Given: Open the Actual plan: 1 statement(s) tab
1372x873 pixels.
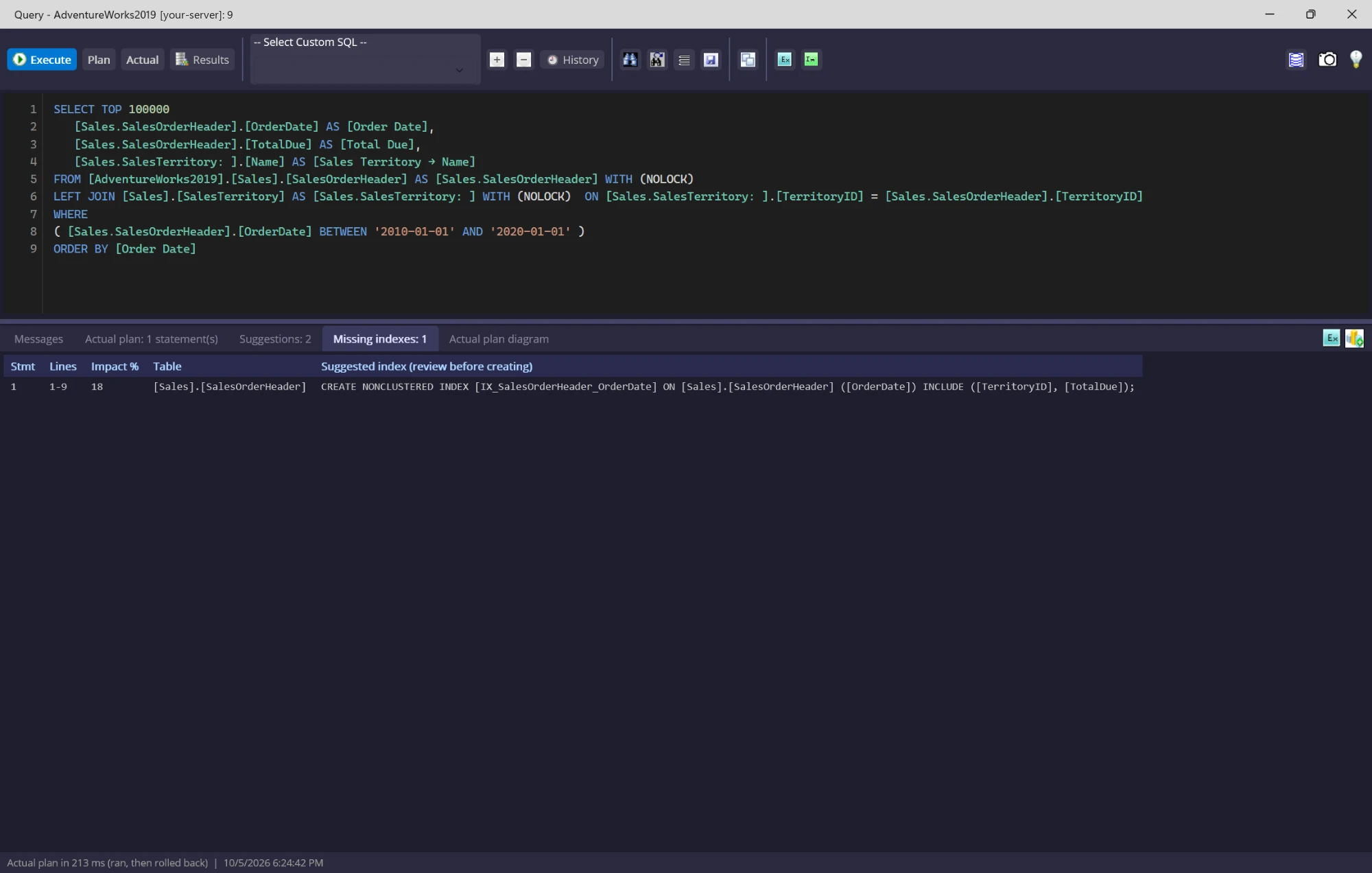Looking at the screenshot, I should pyautogui.click(x=152, y=339).
